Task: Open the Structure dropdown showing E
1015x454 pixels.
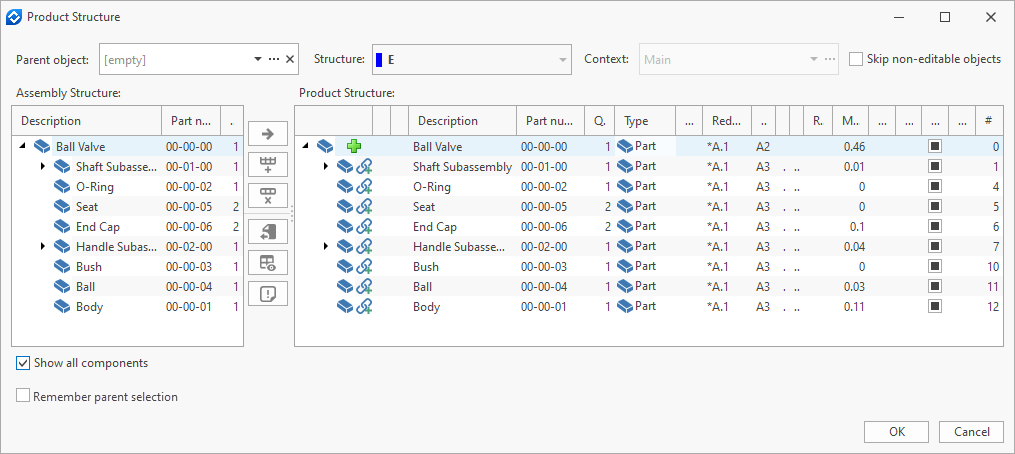Action: pos(563,60)
